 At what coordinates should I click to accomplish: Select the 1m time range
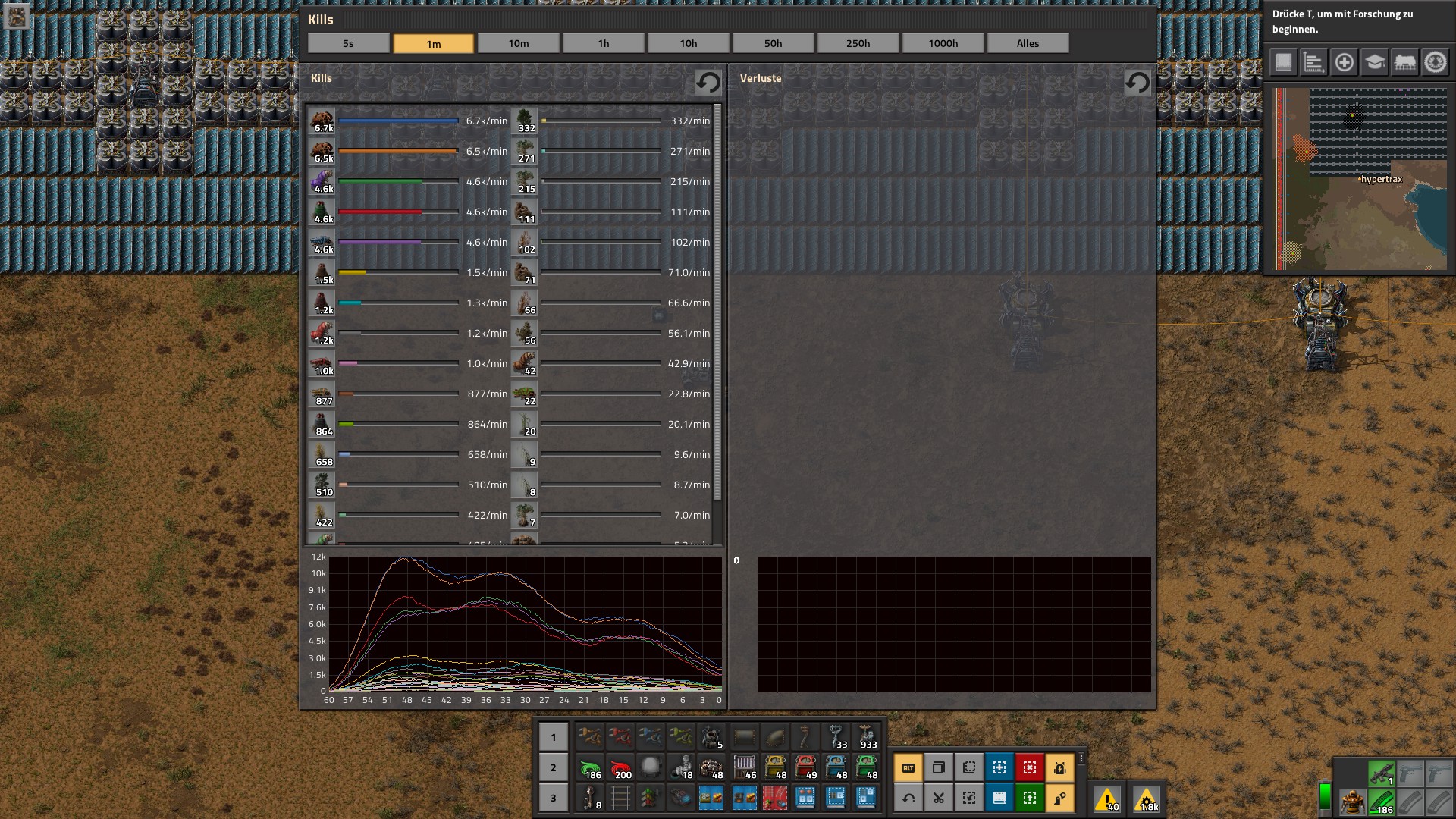click(x=433, y=44)
